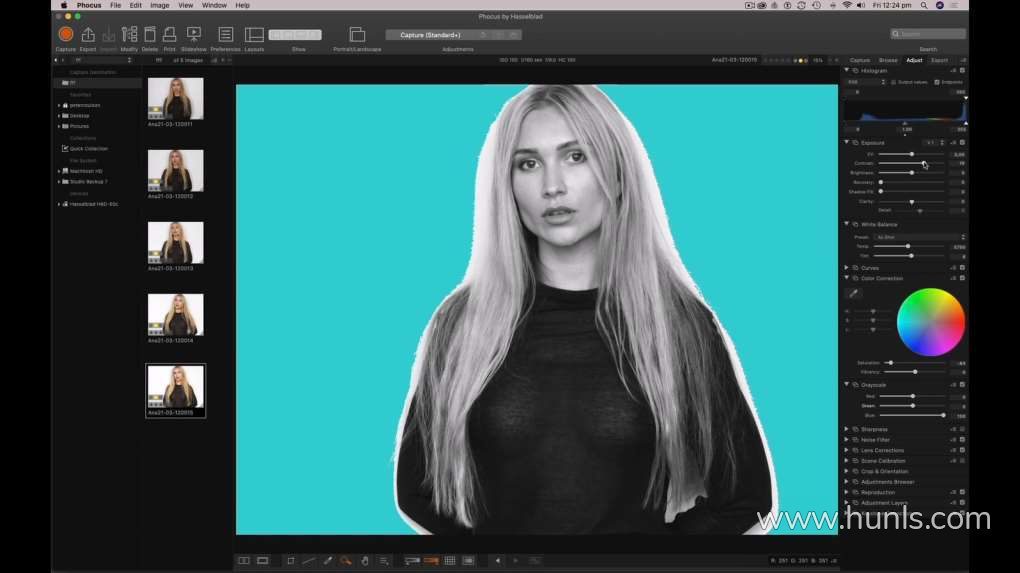1020x573 pixels.
Task: Toggle the Curves tool enable checkbox
Action: pos(962,267)
